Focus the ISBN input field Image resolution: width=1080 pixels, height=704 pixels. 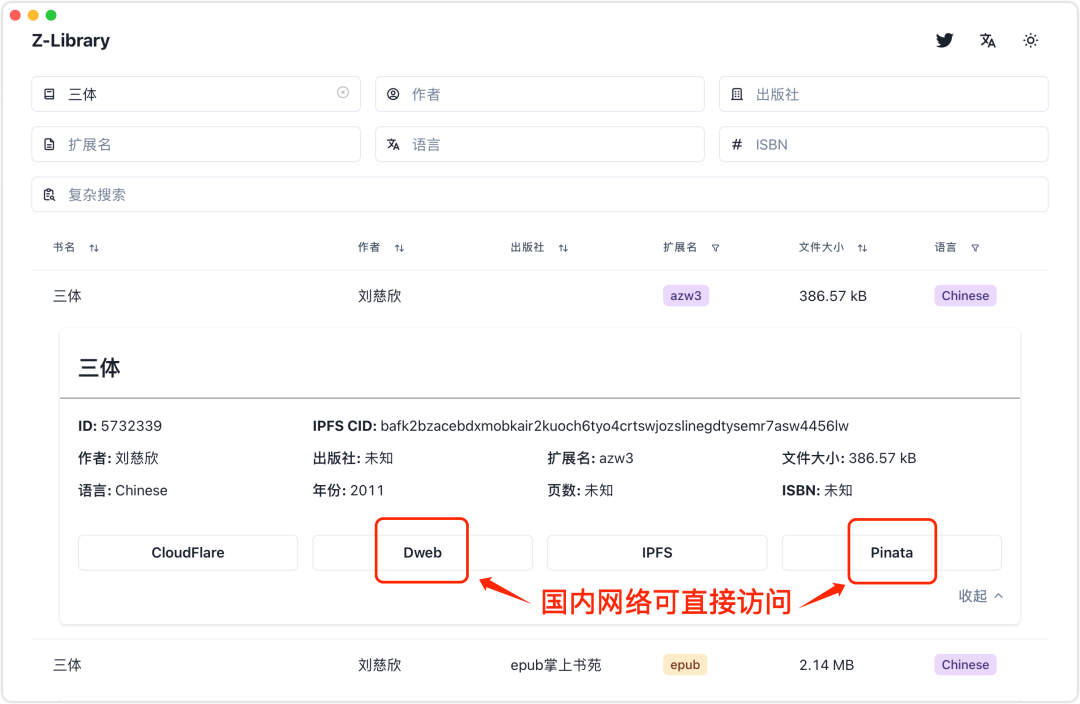click(884, 145)
